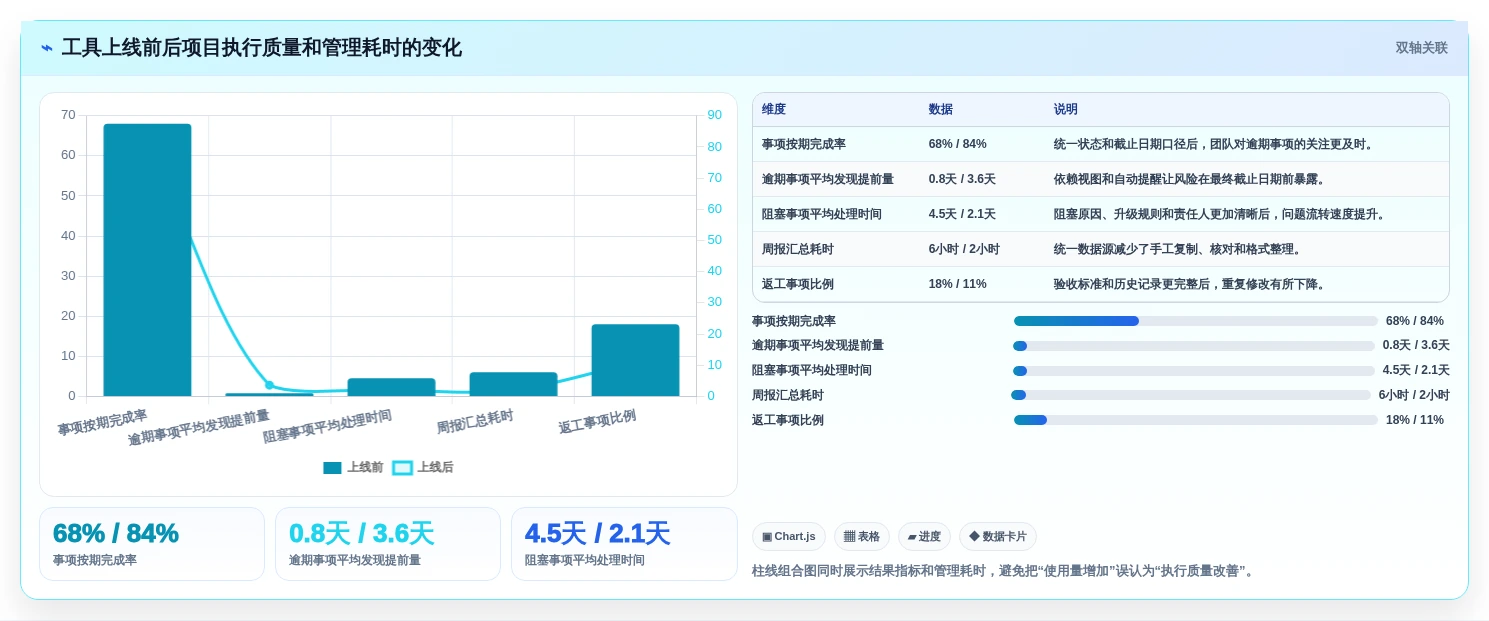This screenshot has height=621, width=1489.
Task: Click the 逾期事项平均发现提前量 table row label
Action: 828,179
